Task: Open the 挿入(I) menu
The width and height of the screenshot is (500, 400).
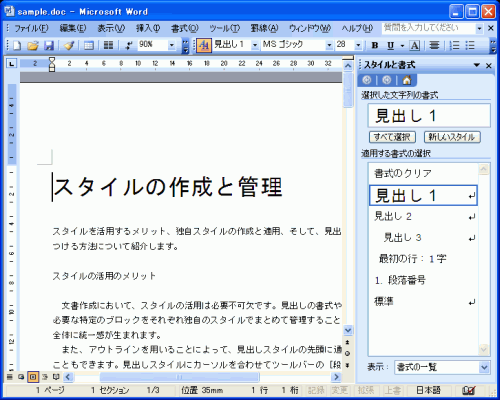Action: pos(148,29)
